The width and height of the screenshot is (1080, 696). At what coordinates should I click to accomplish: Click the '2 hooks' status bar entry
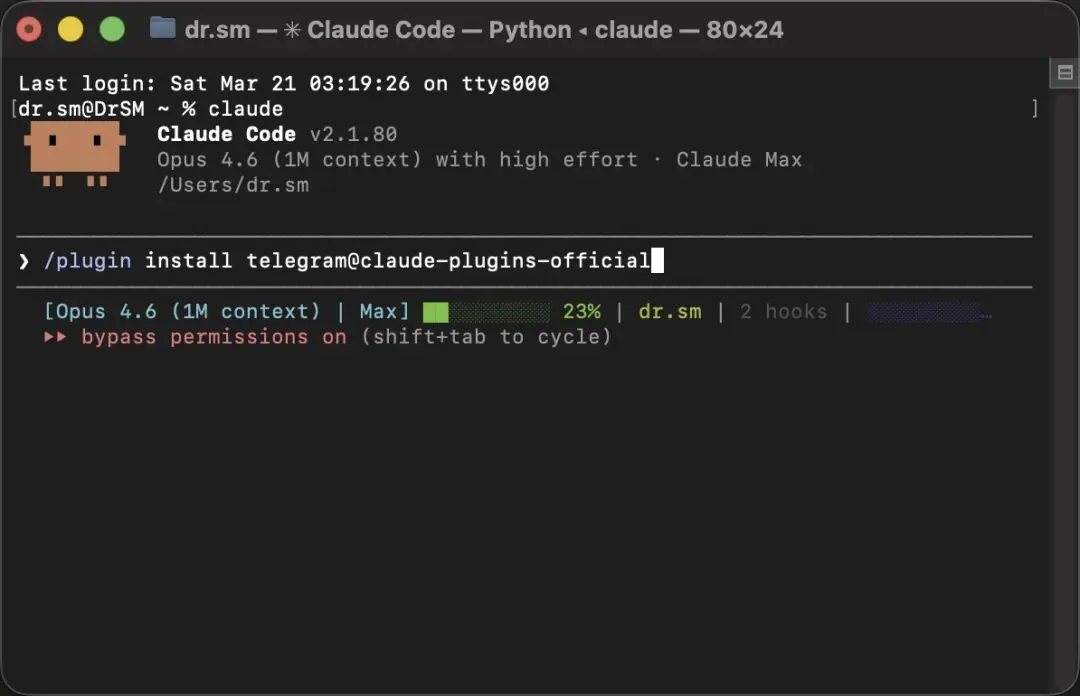783,311
